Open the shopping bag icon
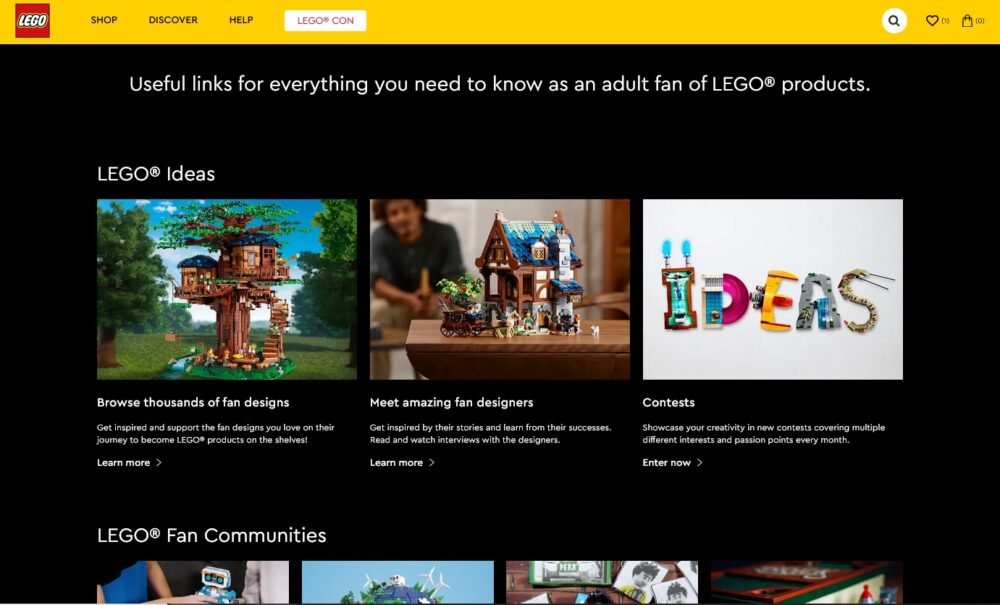The image size is (1000, 605). click(x=967, y=21)
